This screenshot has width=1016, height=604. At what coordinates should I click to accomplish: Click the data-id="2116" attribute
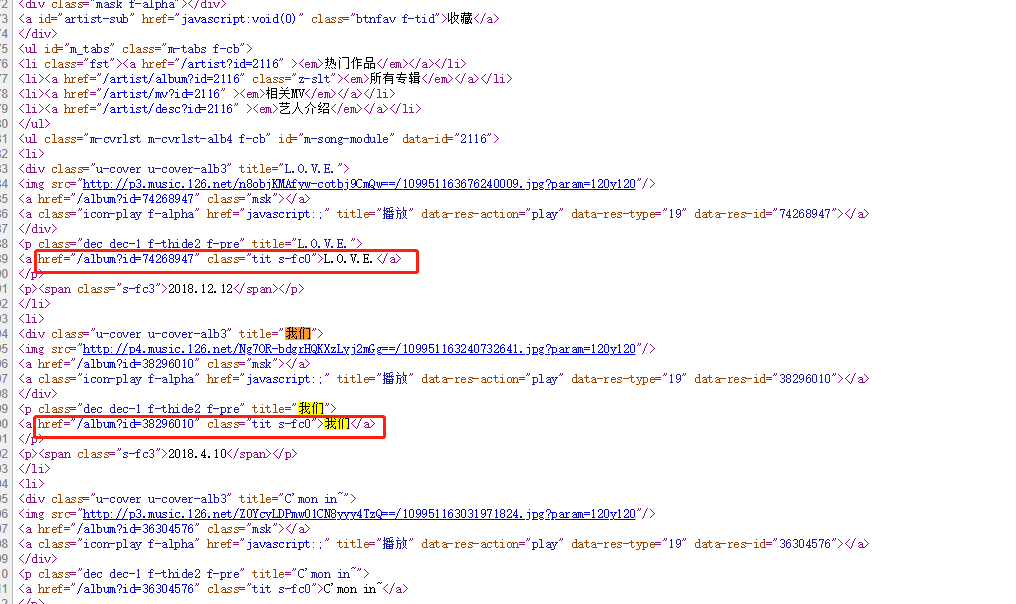[x=447, y=139]
